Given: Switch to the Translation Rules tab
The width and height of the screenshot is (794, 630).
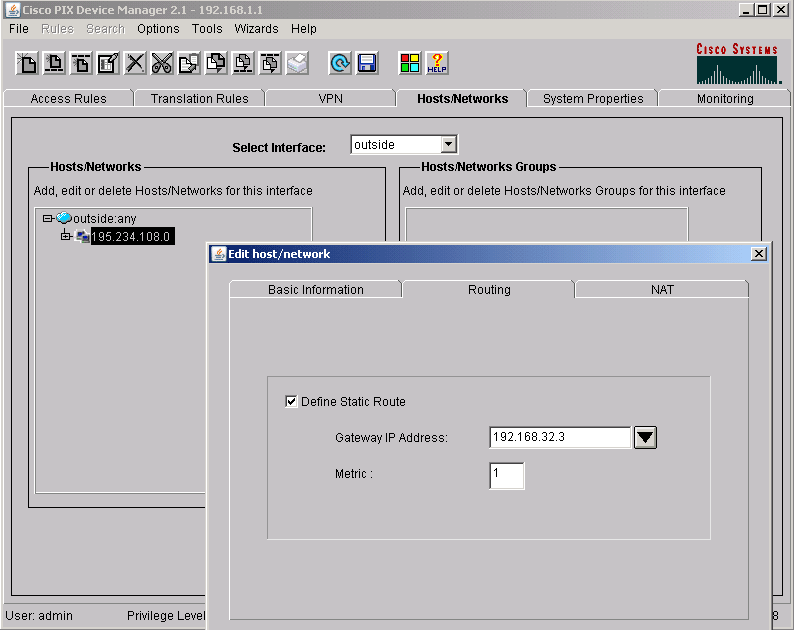Looking at the screenshot, I should coord(200,98).
